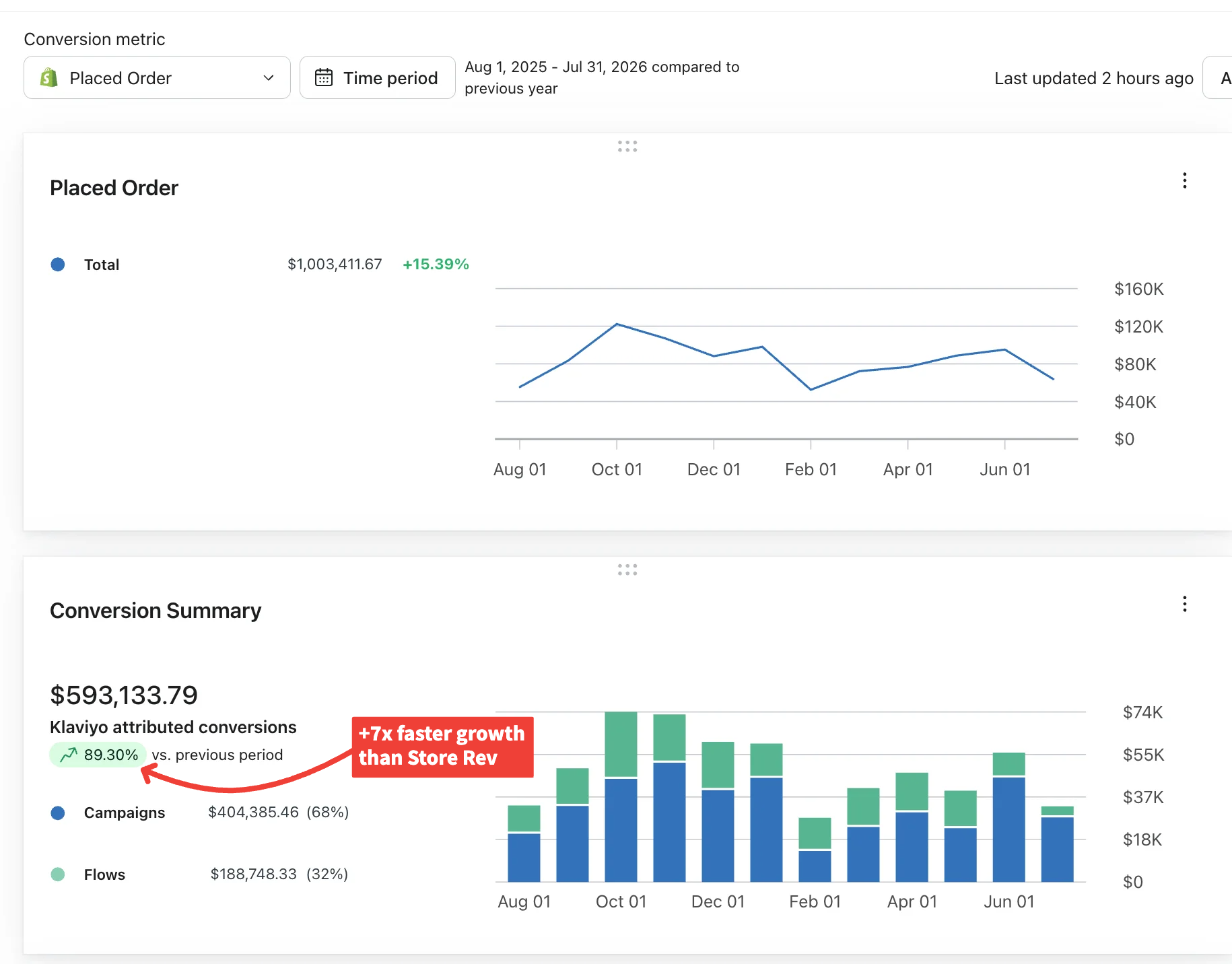1232x964 pixels.
Task: Click the Shopify bag icon in metric selector
Action: coord(48,77)
